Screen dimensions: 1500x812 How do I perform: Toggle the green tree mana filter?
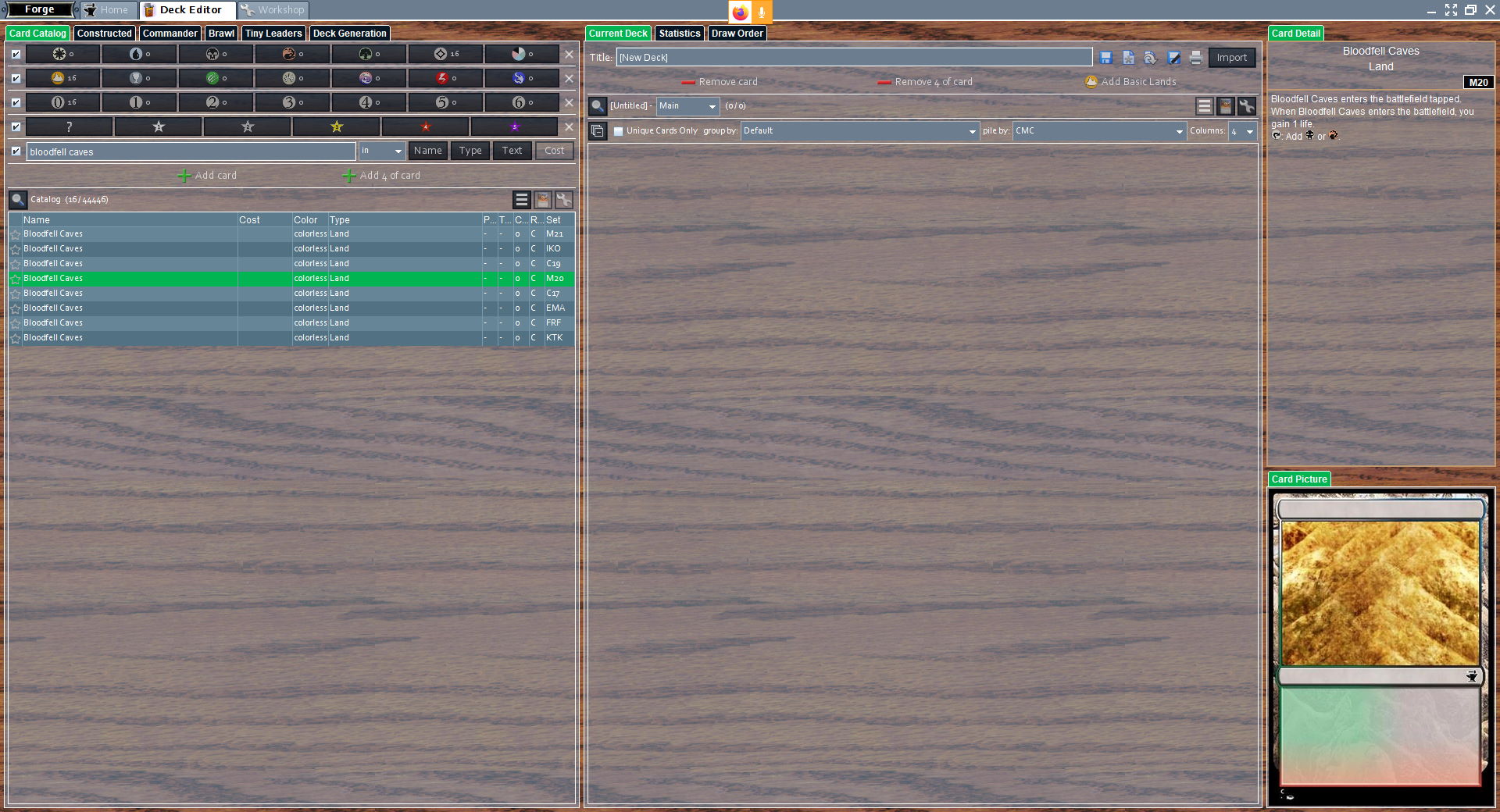[x=369, y=54]
